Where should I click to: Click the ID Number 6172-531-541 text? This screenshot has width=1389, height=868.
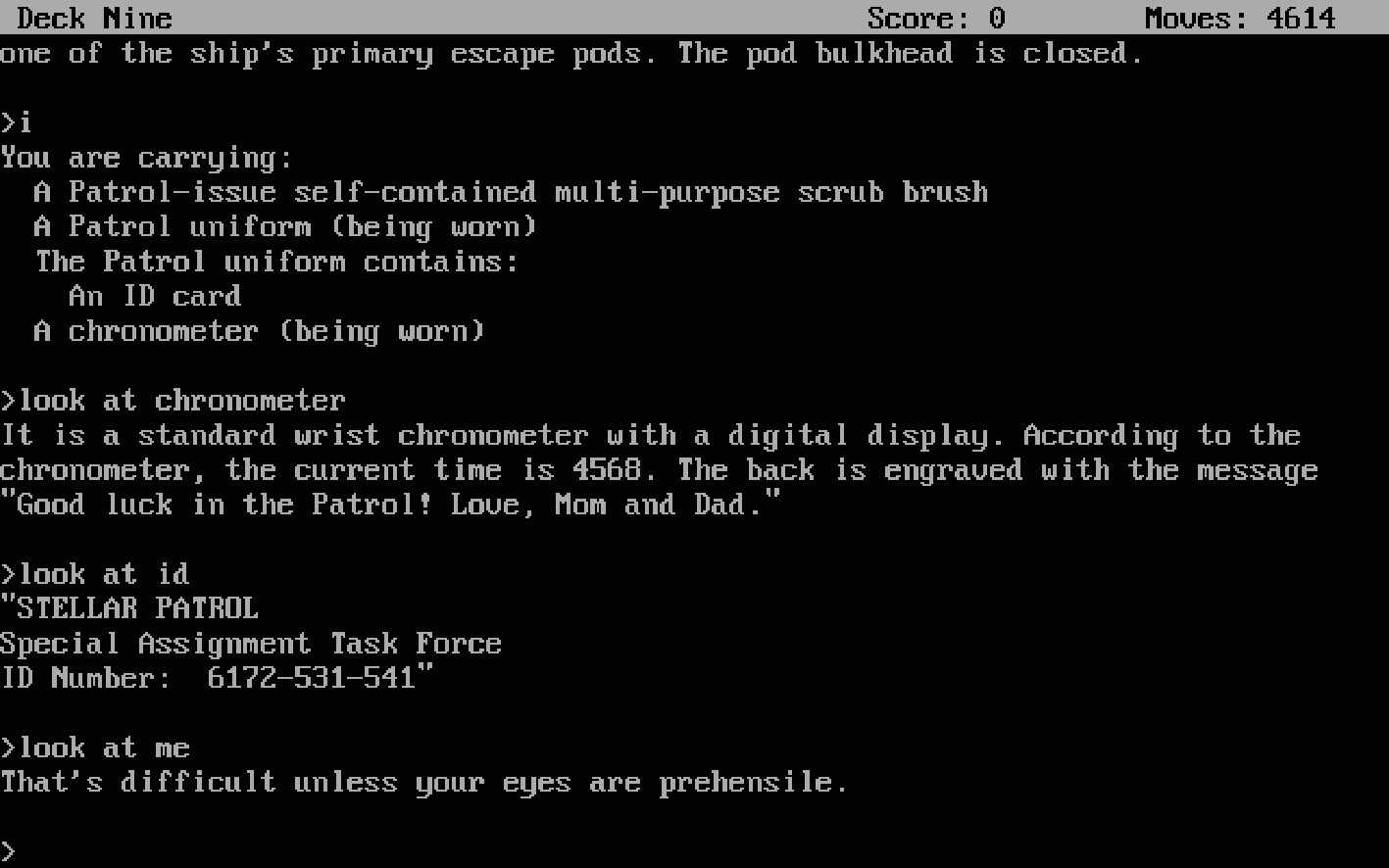point(217,678)
